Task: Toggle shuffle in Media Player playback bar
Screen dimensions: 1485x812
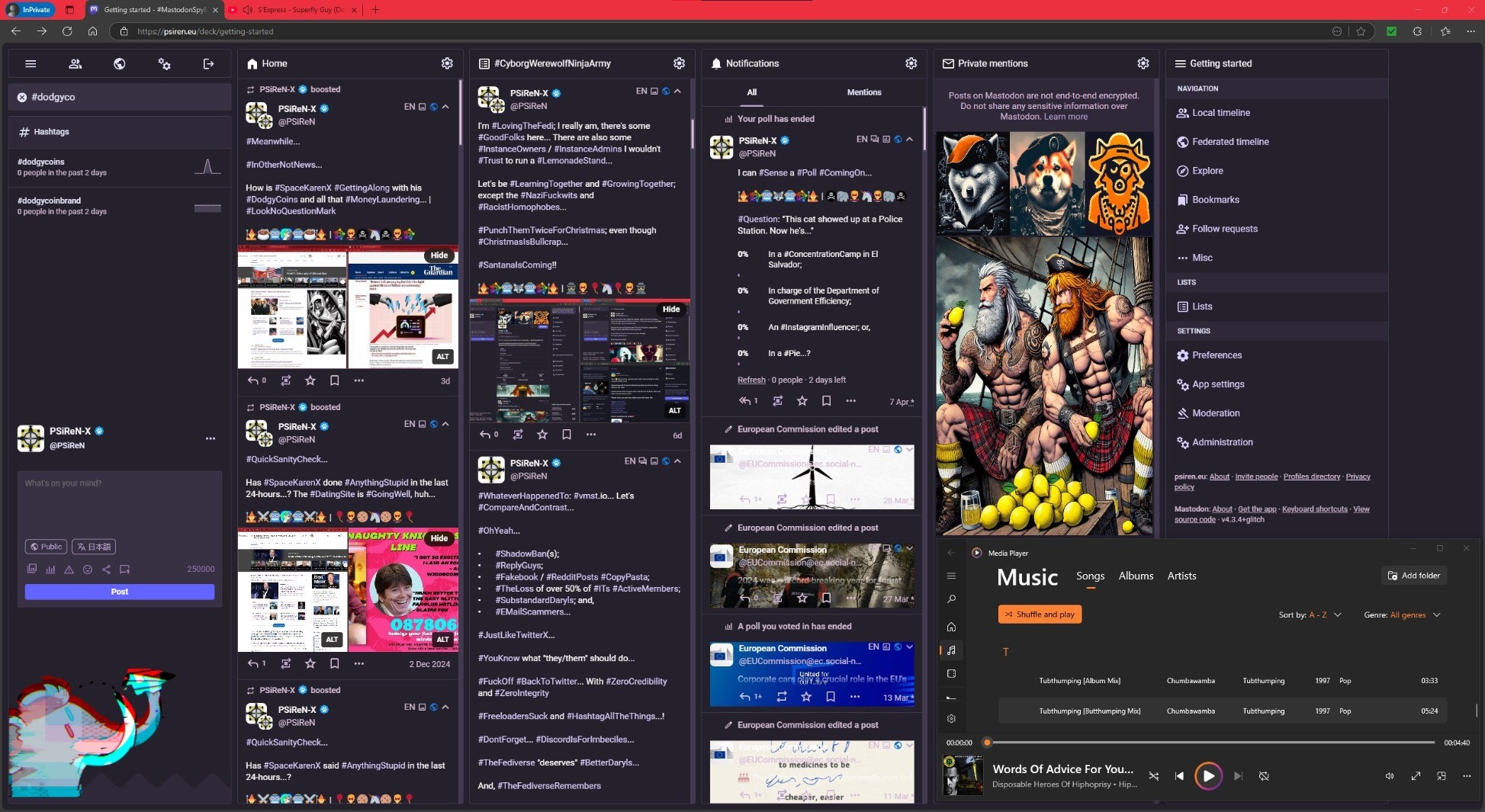Action: coord(1153,776)
